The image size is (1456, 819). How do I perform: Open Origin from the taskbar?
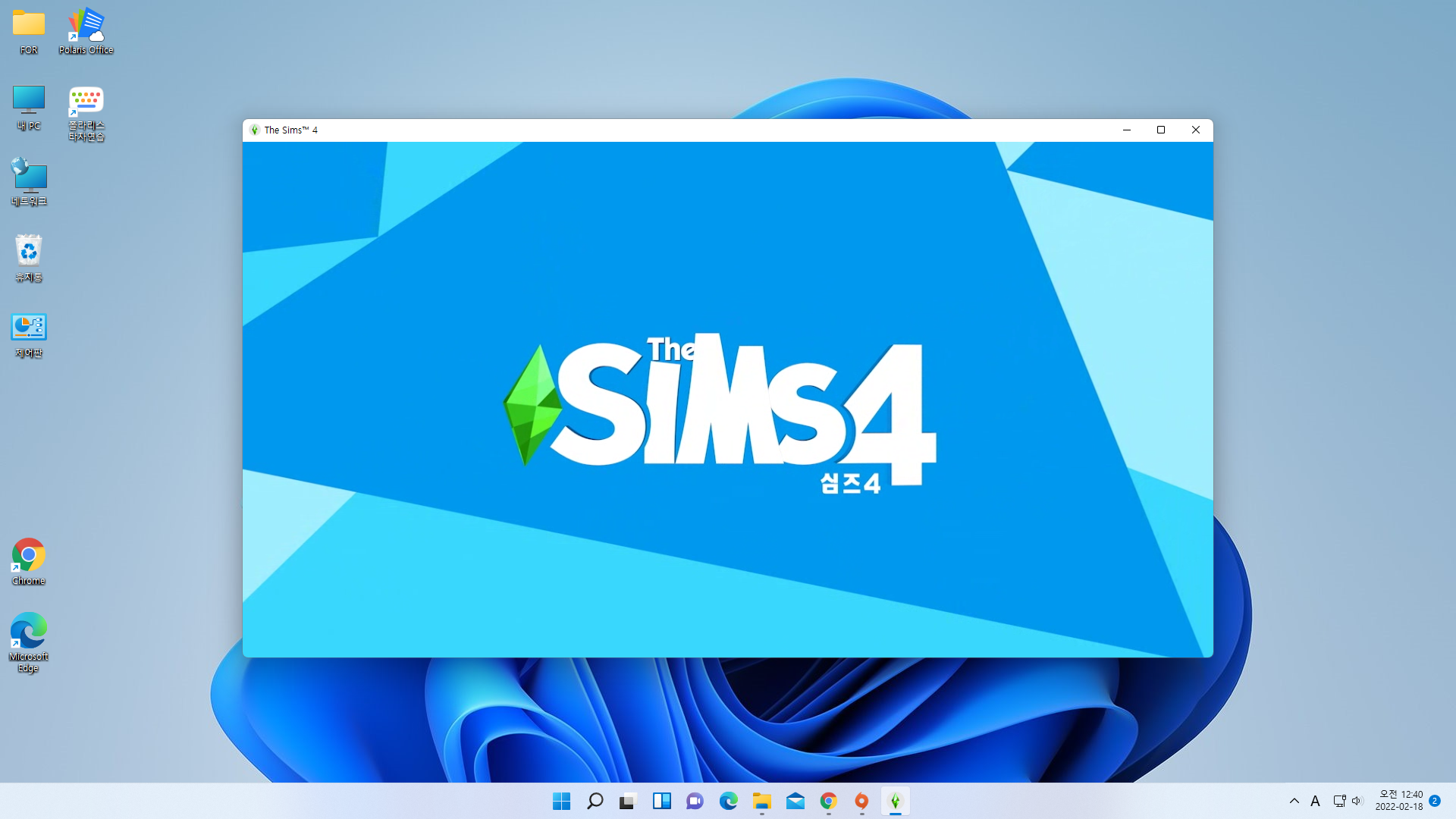[861, 801]
